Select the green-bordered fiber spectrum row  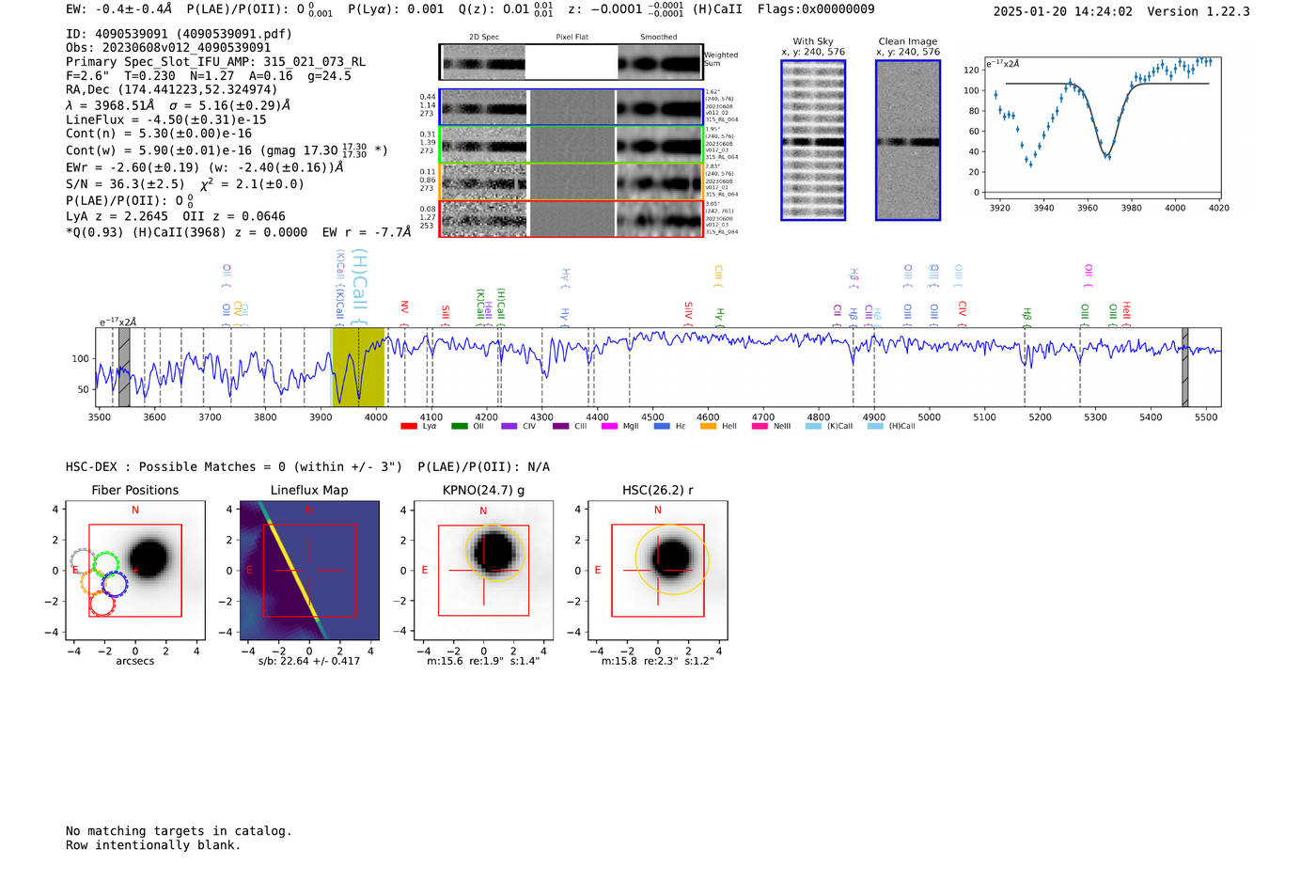[571, 145]
